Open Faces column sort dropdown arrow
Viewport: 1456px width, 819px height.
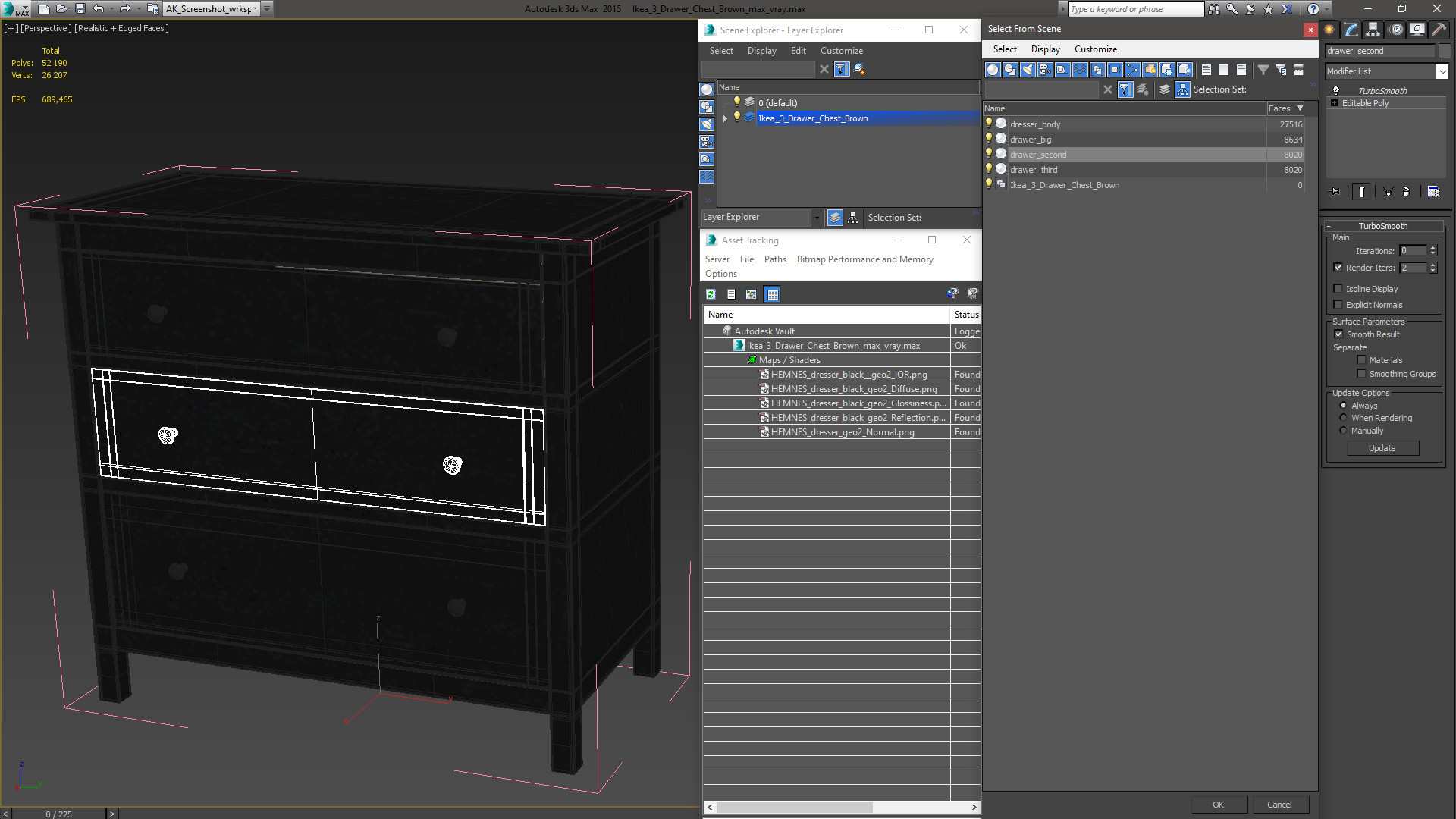(x=1300, y=108)
